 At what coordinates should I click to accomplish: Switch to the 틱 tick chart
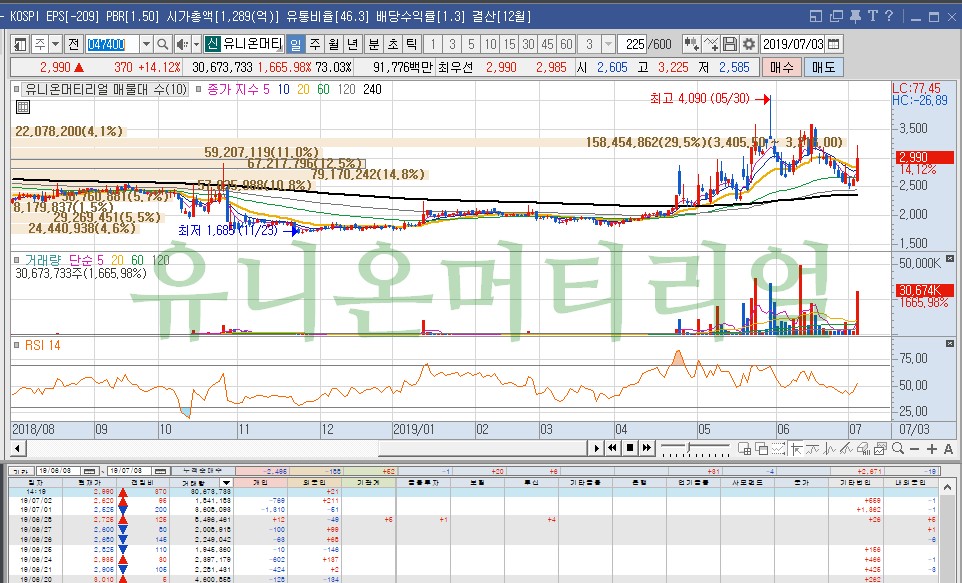pos(412,44)
